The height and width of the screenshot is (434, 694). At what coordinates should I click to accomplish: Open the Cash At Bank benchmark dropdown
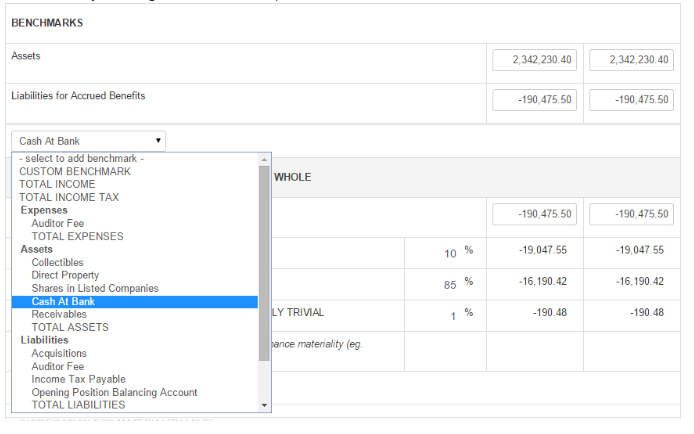88,141
